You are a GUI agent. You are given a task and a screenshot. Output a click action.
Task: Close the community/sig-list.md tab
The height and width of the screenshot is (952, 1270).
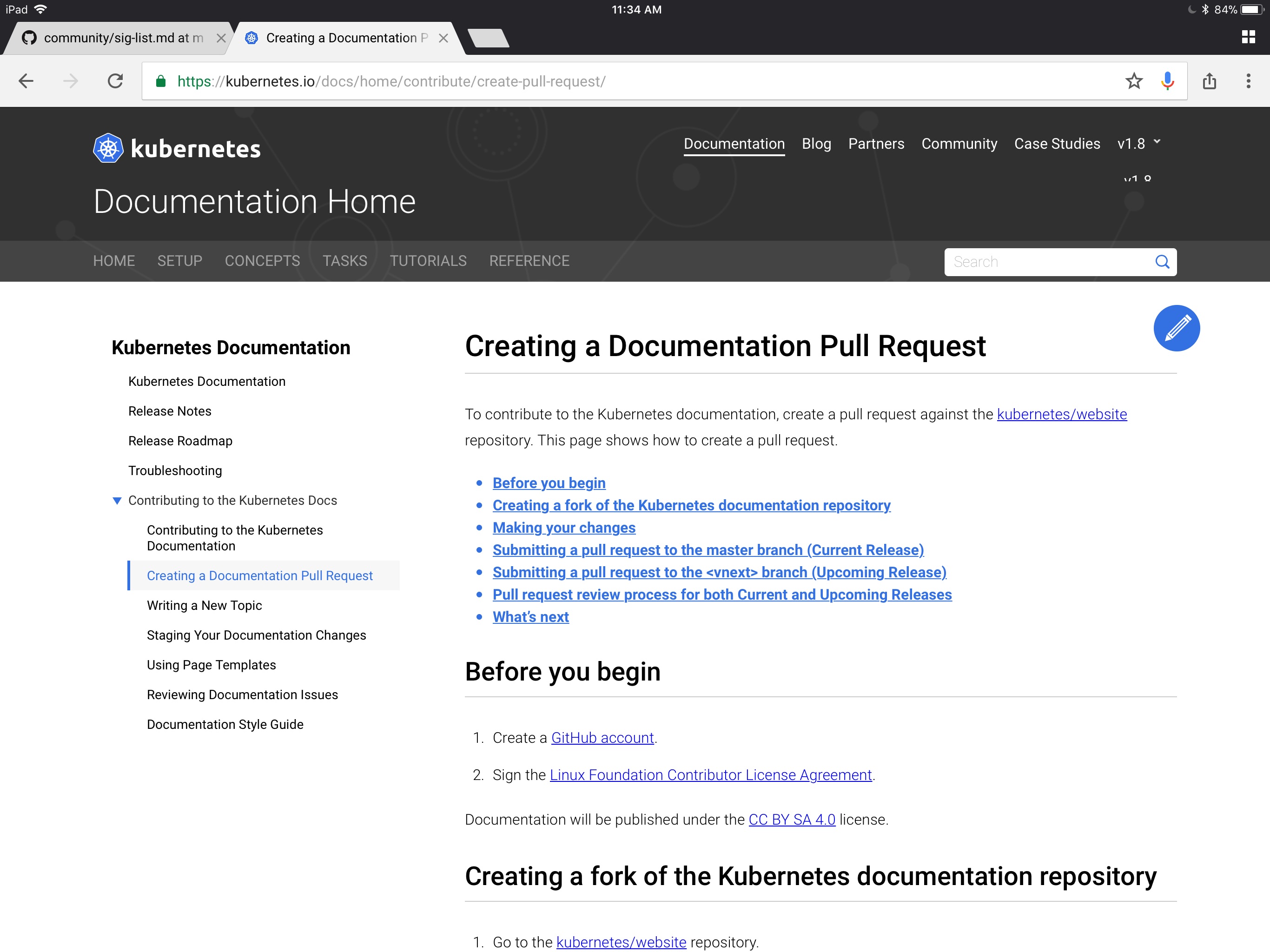[221, 38]
